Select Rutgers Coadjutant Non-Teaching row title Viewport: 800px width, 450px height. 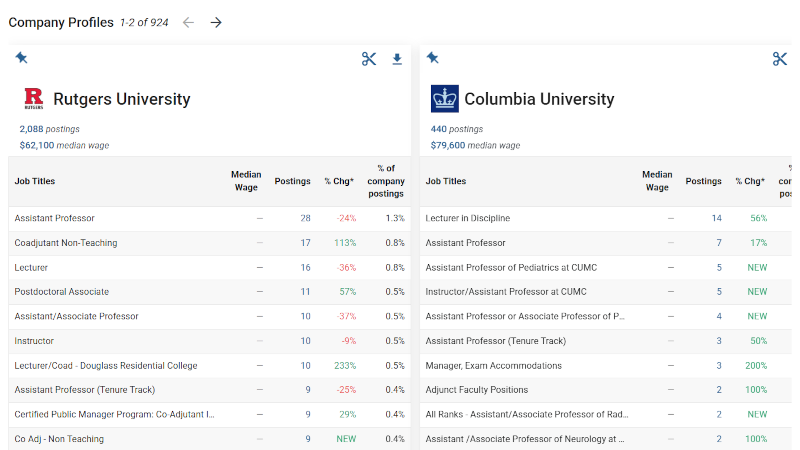66,243
